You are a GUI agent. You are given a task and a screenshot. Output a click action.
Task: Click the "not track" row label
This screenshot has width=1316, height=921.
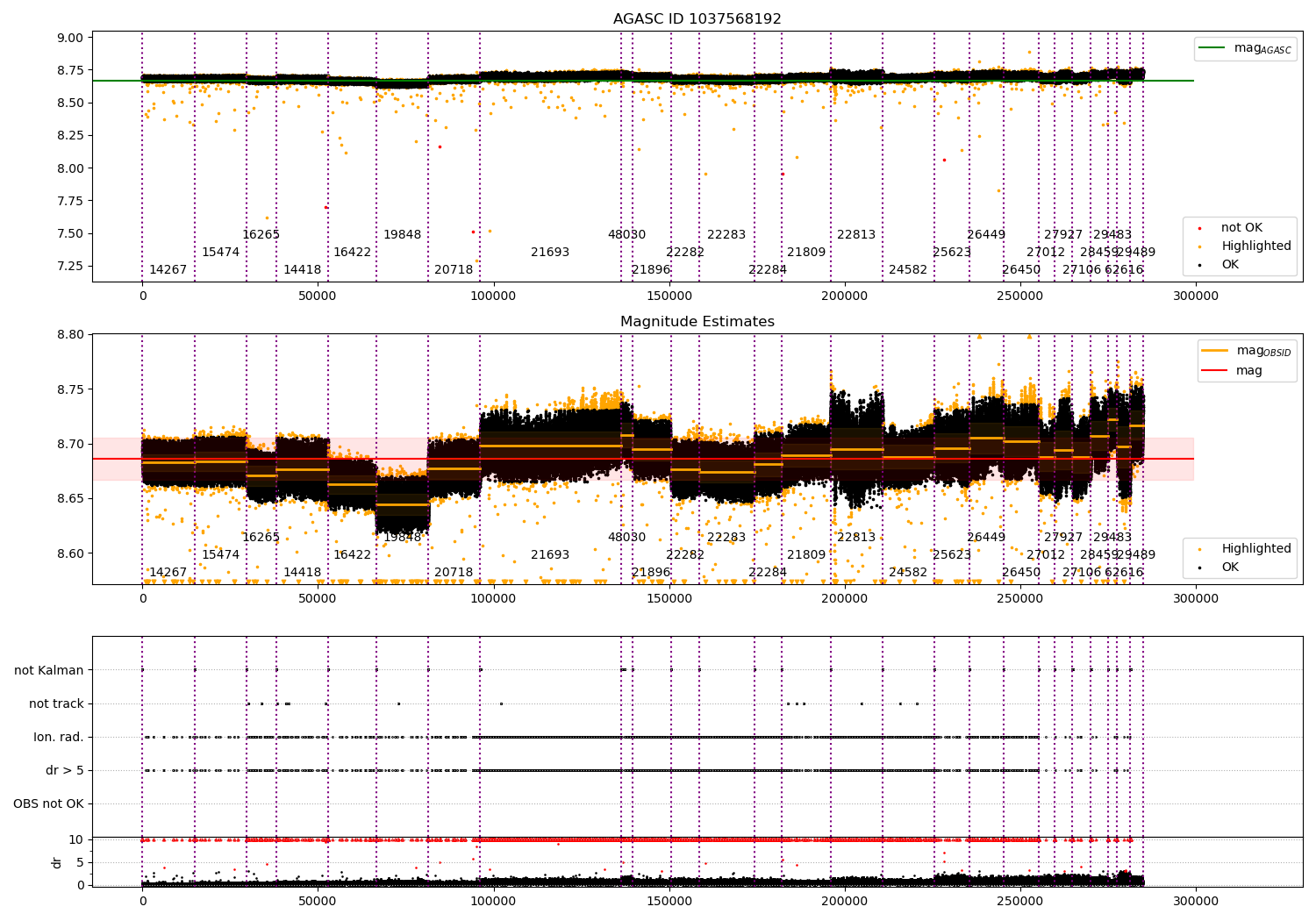(56, 704)
